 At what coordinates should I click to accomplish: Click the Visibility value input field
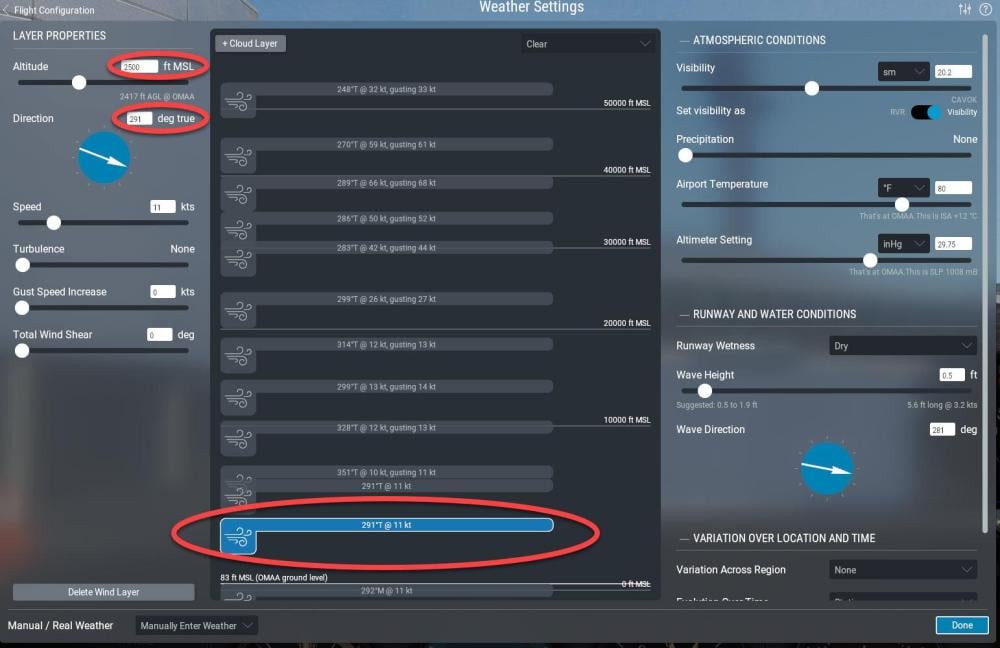pos(953,72)
